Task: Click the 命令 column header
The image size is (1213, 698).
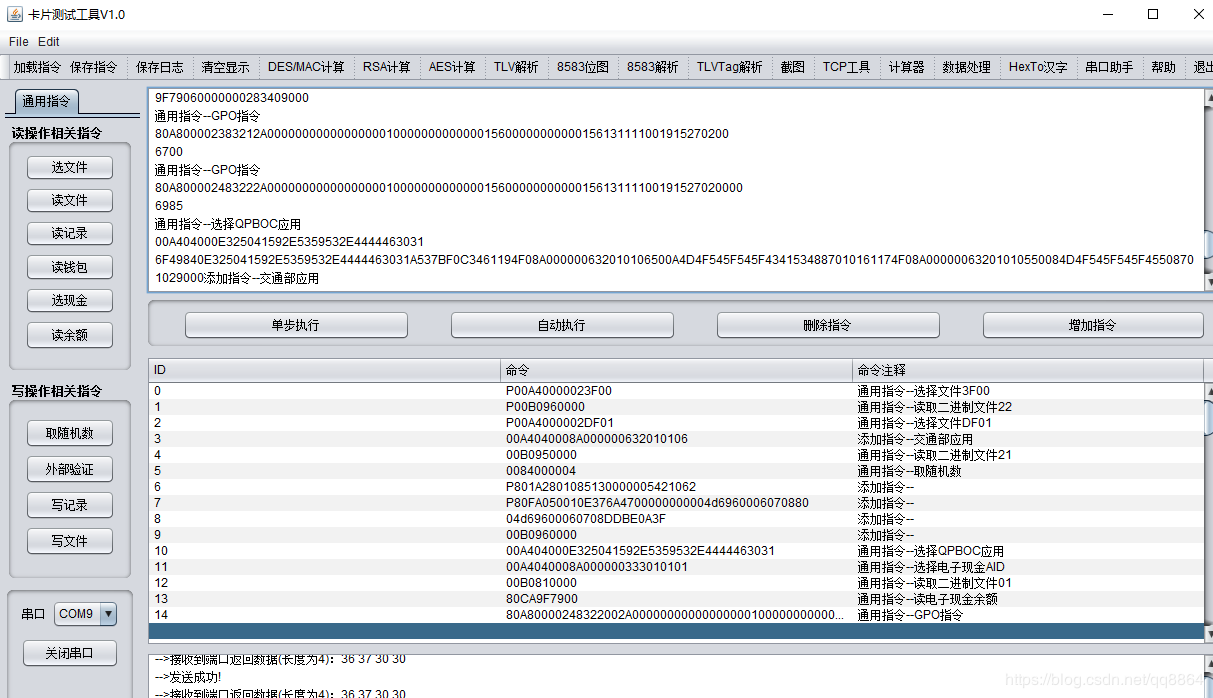Action: click(x=677, y=370)
